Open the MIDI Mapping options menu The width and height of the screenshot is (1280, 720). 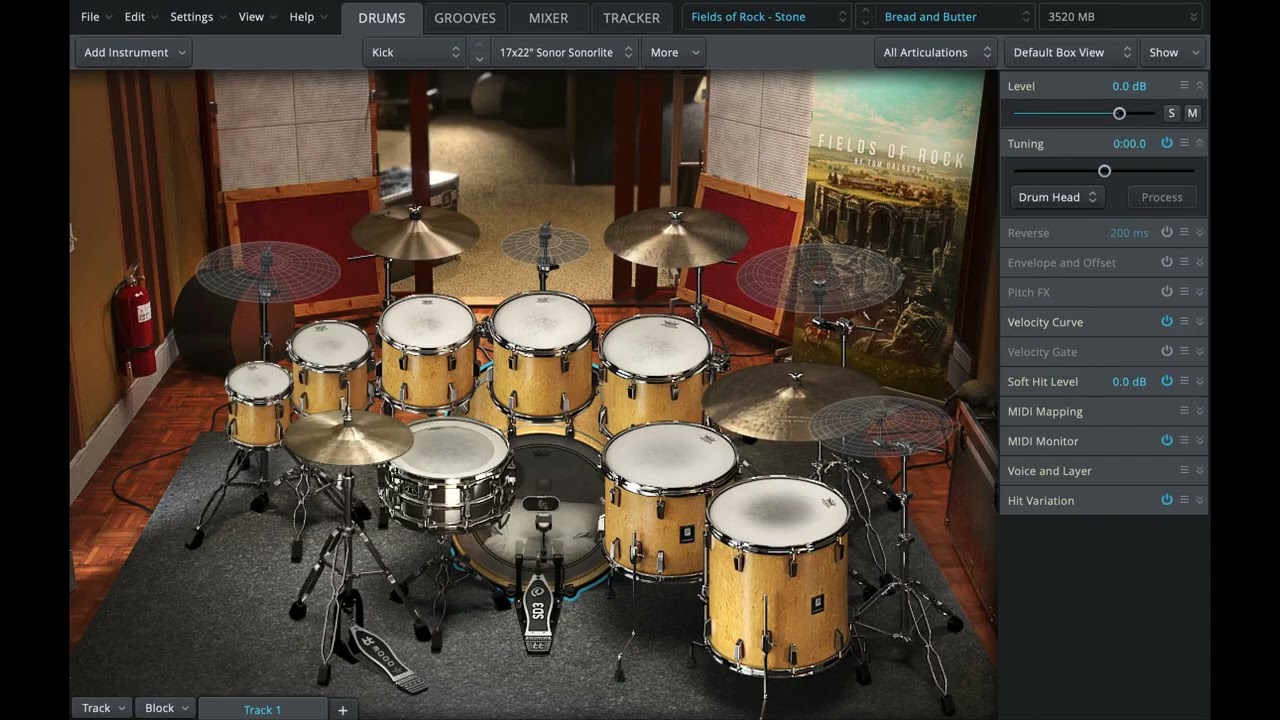tap(1184, 411)
